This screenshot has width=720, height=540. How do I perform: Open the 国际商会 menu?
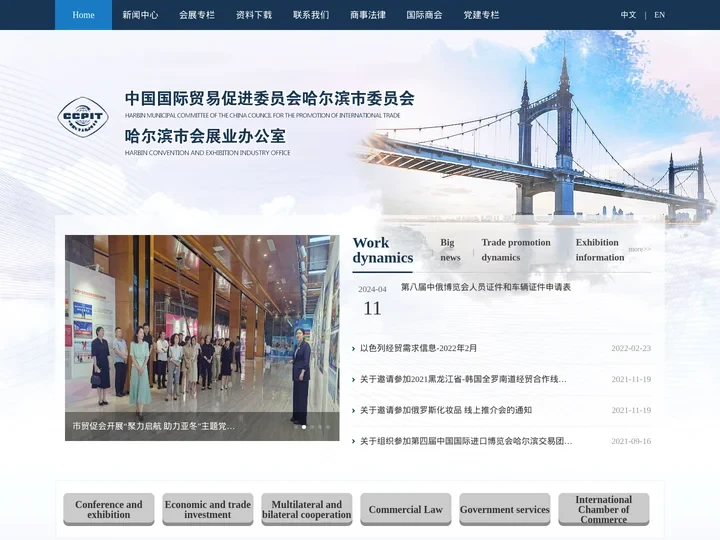coord(424,15)
